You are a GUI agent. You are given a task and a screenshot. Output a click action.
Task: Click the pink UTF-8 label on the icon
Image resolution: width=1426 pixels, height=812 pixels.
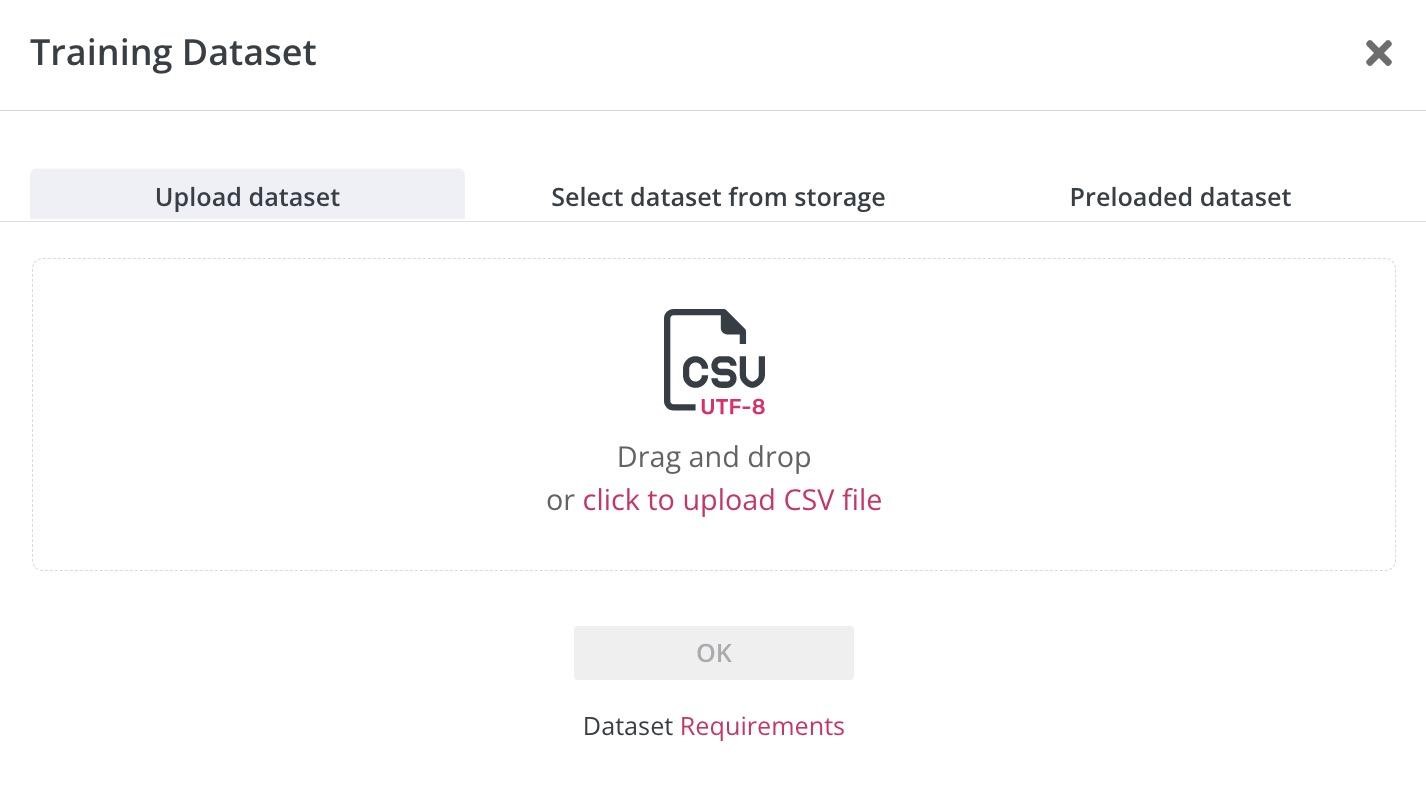click(x=732, y=407)
